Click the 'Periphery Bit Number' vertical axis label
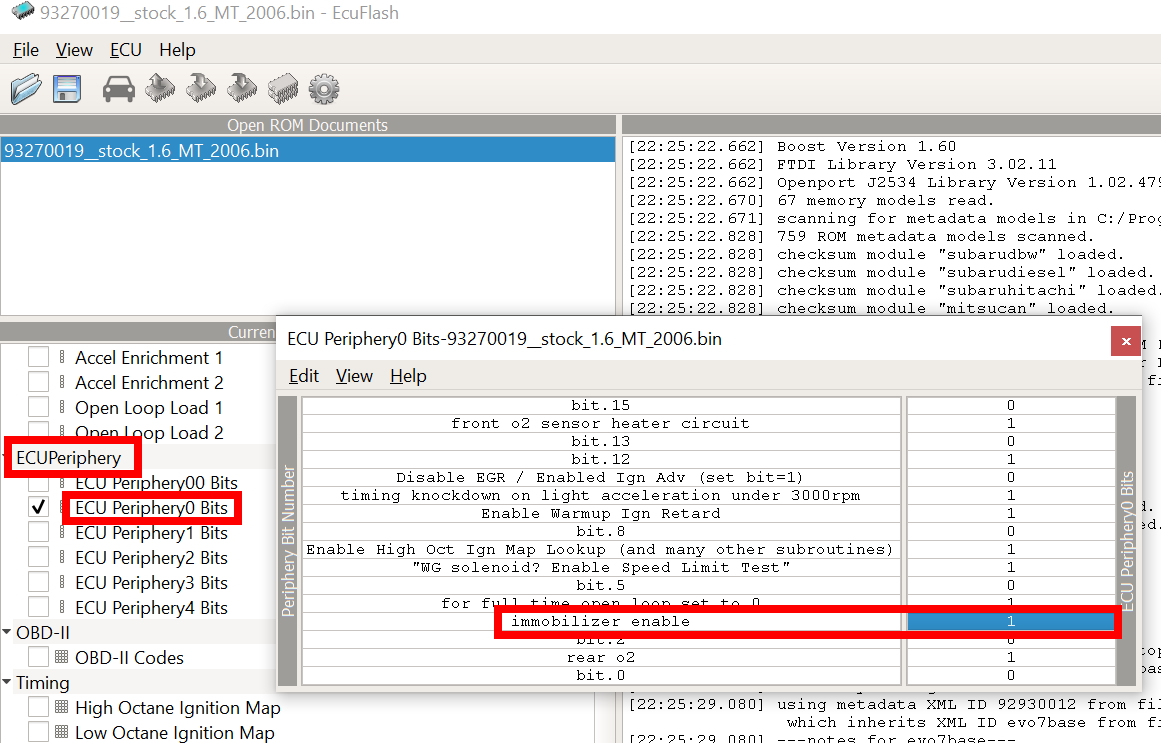 (x=288, y=541)
